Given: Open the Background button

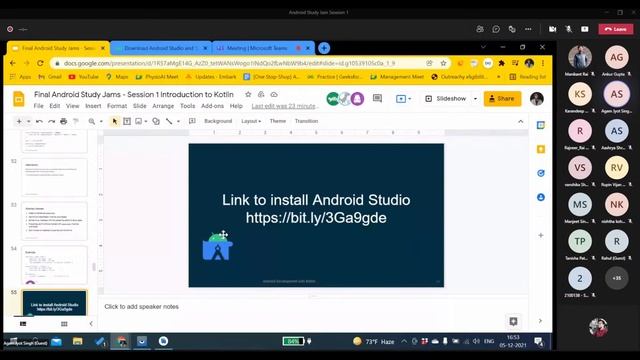Looking at the screenshot, I should click(x=218, y=121).
